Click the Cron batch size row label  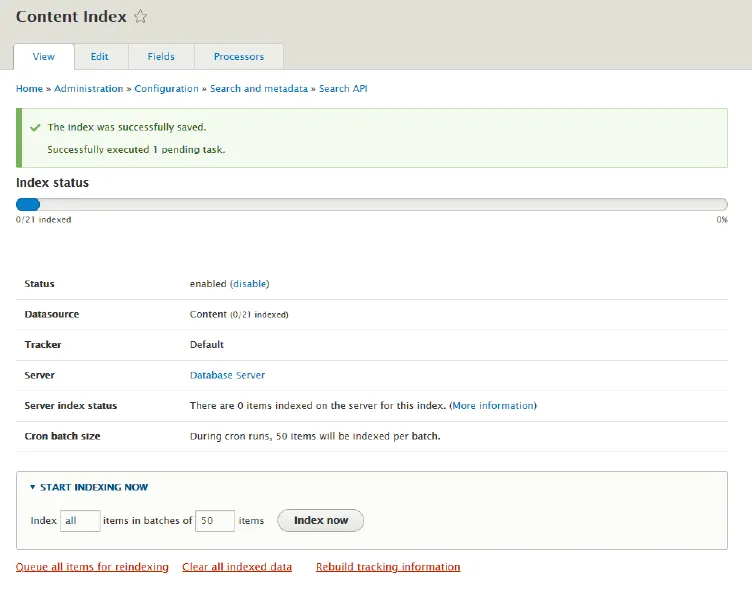point(62,436)
